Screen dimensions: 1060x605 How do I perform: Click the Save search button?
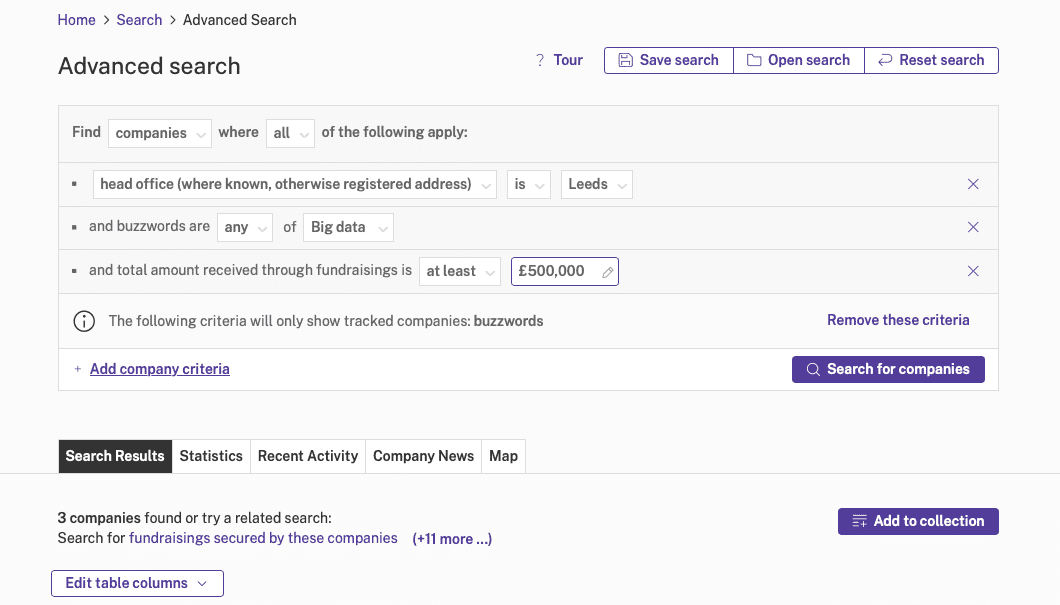pyautogui.click(x=669, y=60)
